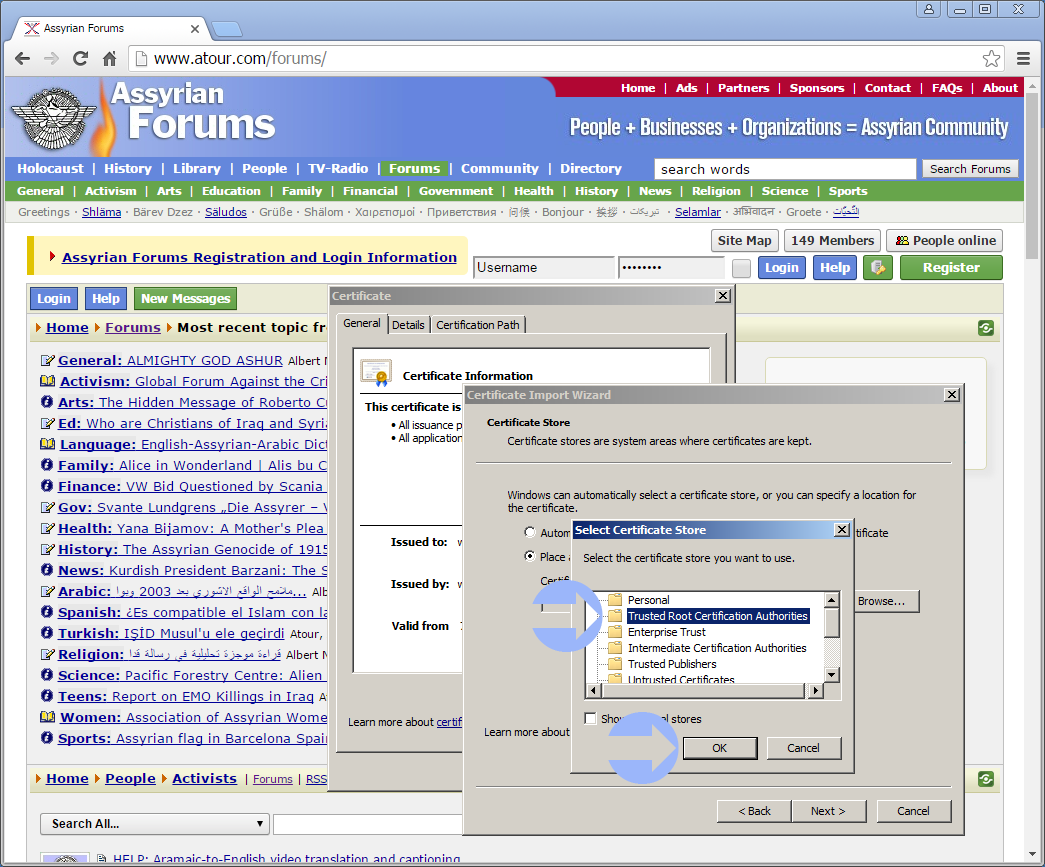Open the new browser tab button
The height and width of the screenshot is (867, 1045).
227,29
